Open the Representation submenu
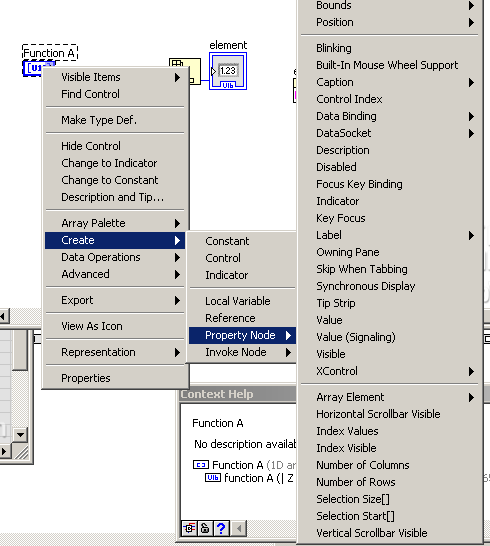Image resolution: width=490 pixels, height=546 pixels. click(115, 352)
